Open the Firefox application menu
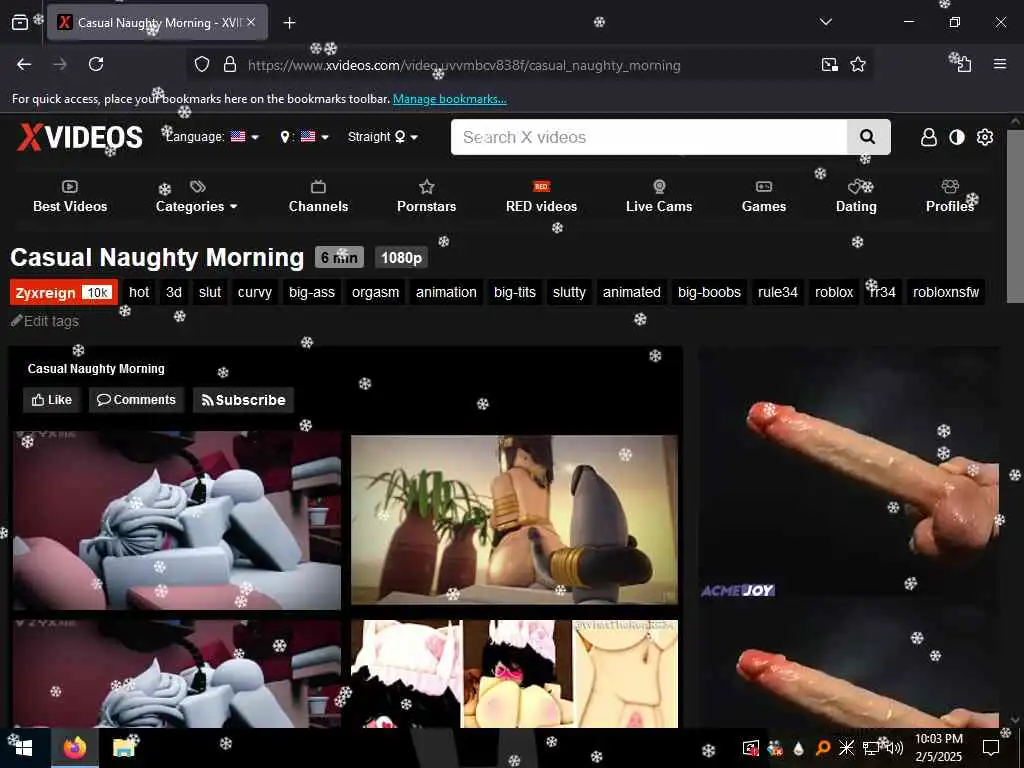The height and width of the screenshot is (768, 1024). (x=999, y=64)
